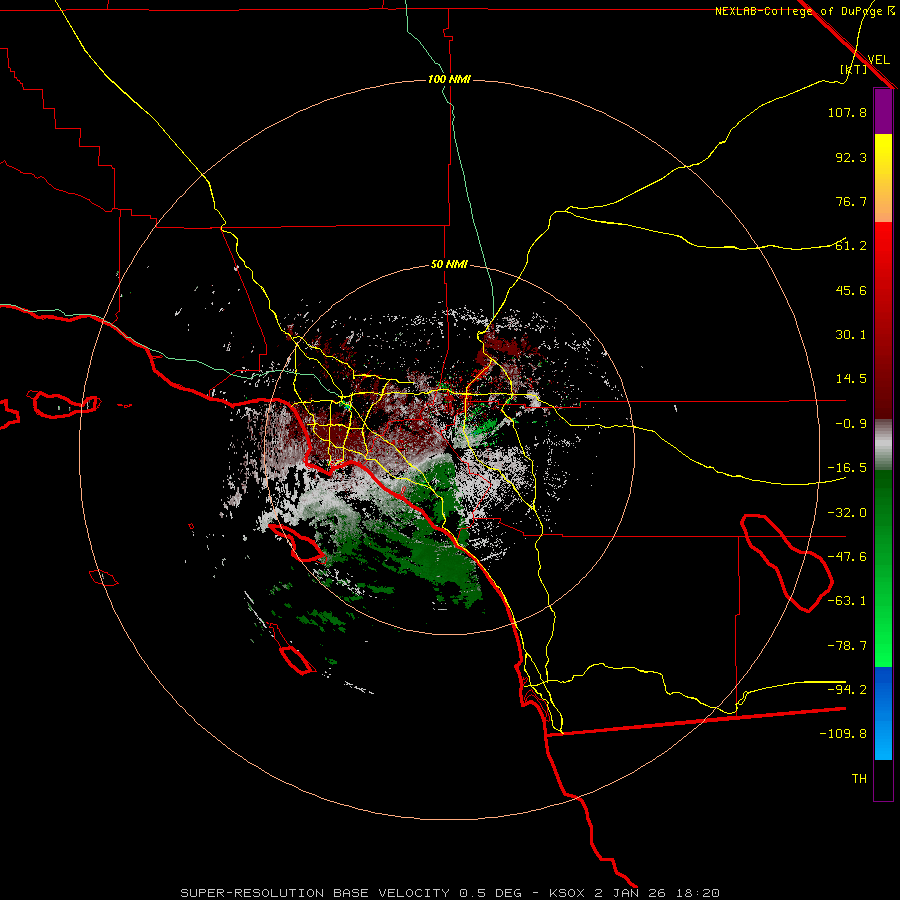
Task: Click the bright green segment of the color bar
Action: tap(883, 568)
